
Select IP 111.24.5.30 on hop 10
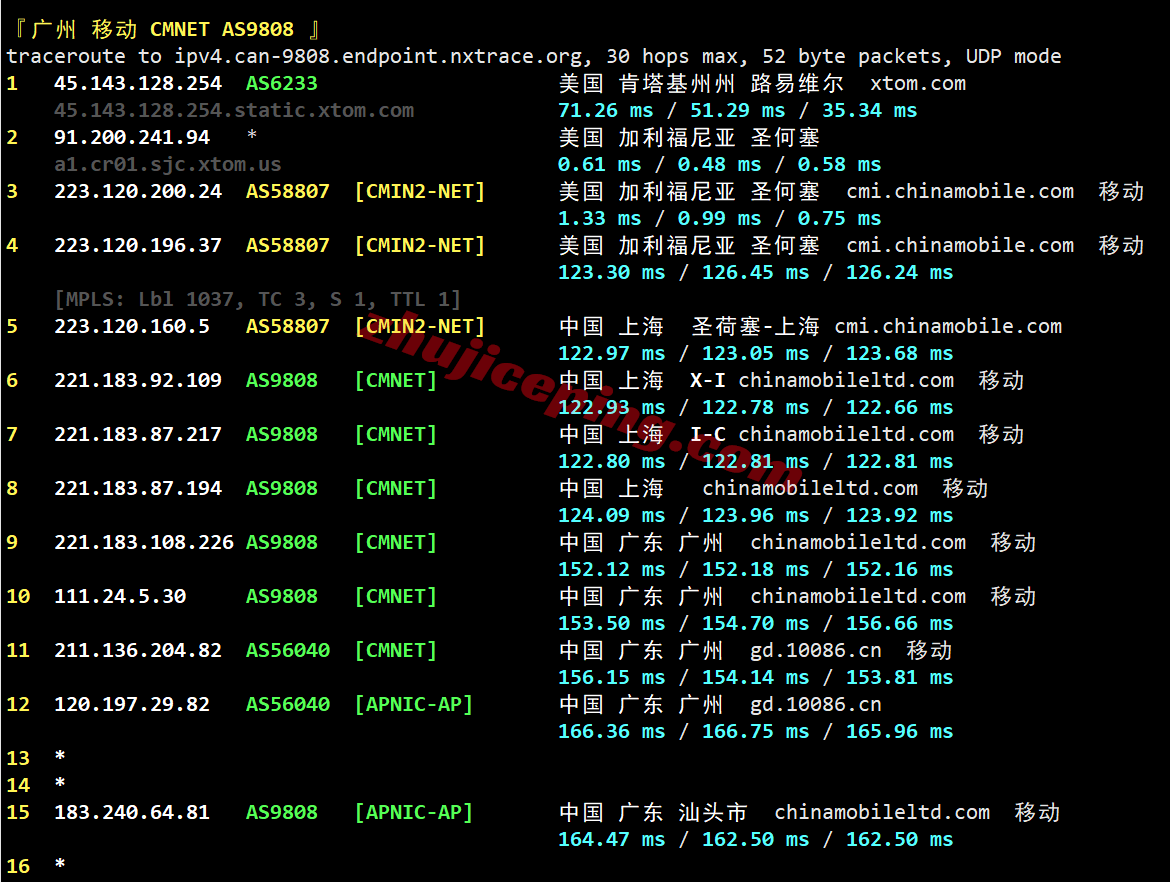pyautogui.click(x=122, y=596)
